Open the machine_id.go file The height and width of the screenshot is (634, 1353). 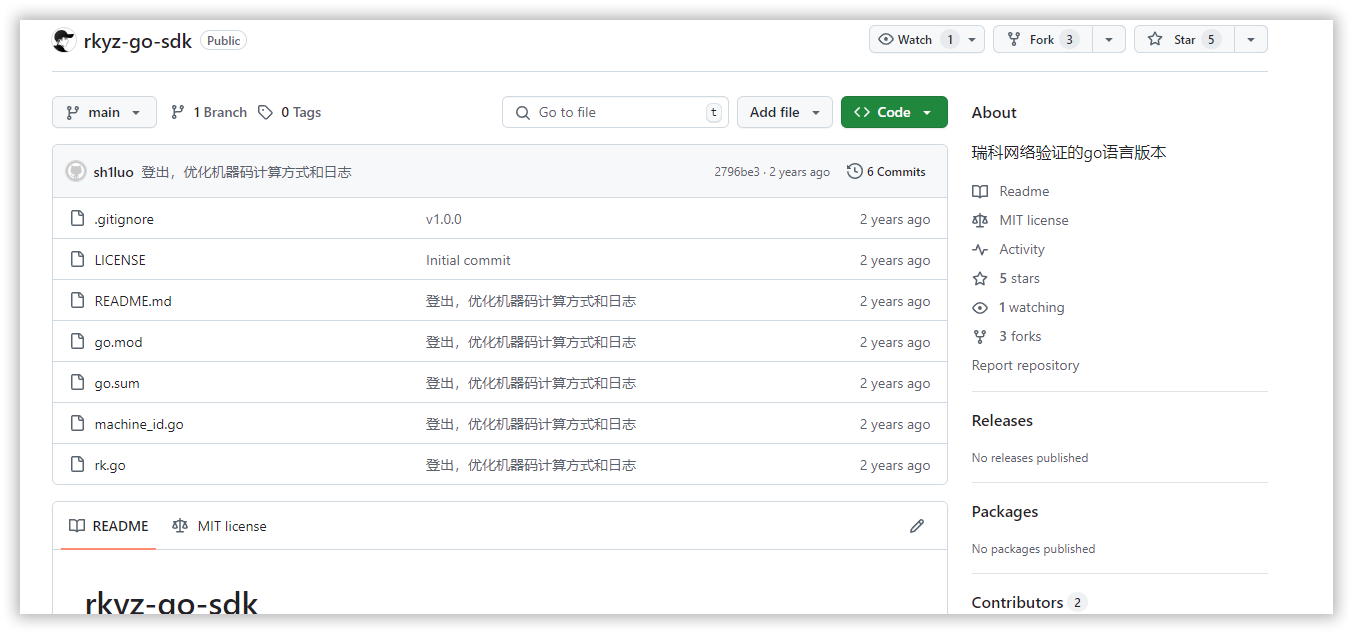pyautogui.click(x=139, y=424)
